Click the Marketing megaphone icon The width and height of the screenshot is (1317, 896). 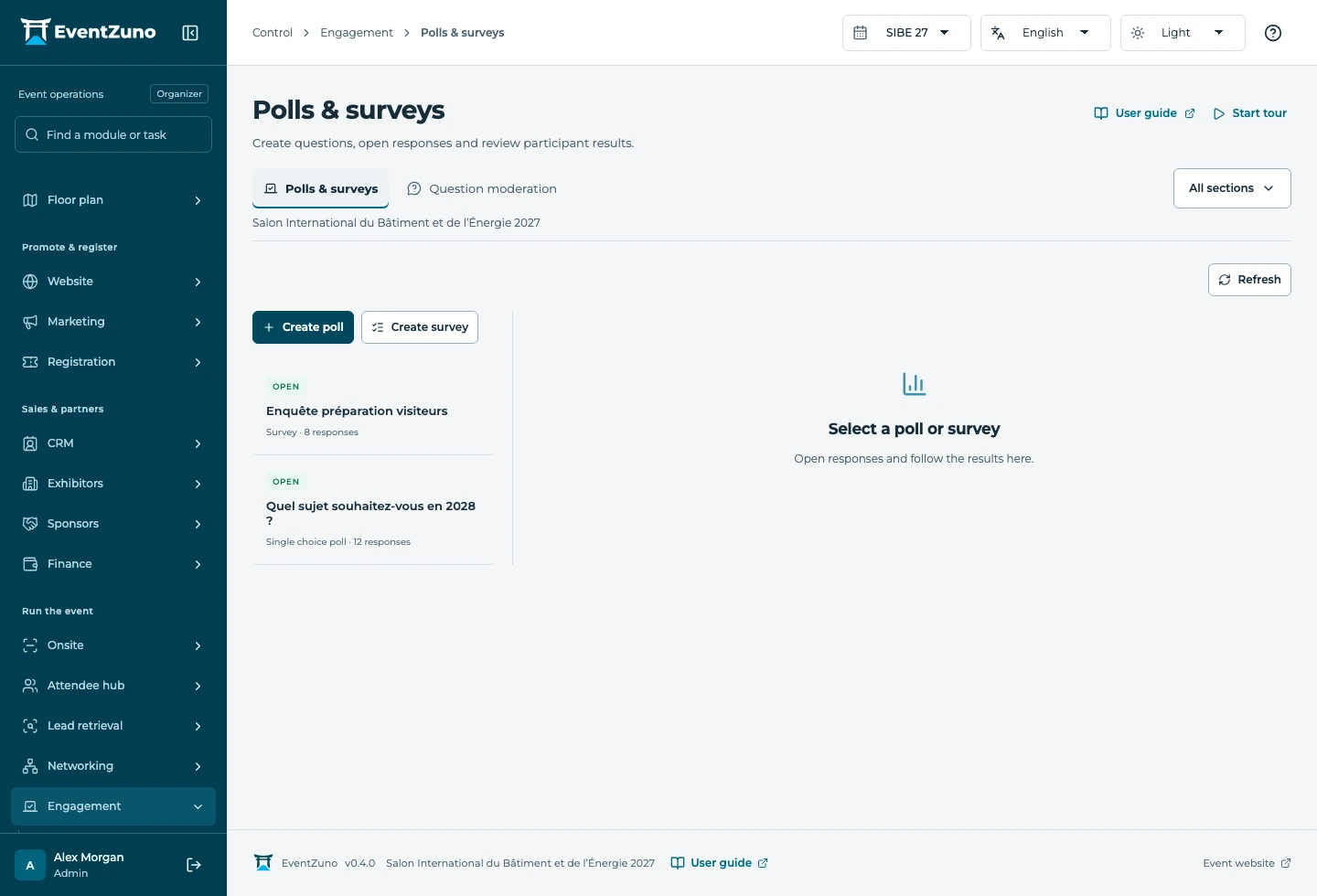tap(30, 322)
